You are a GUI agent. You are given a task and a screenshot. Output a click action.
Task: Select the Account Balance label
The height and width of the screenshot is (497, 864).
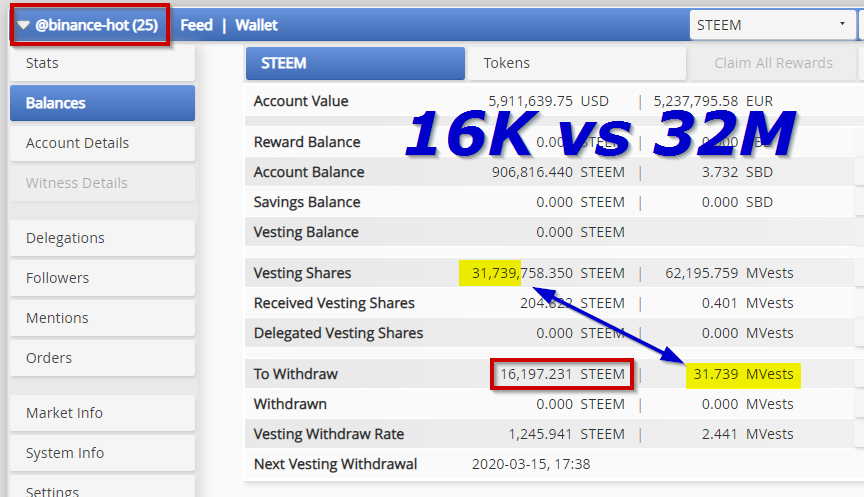(309, 172)
